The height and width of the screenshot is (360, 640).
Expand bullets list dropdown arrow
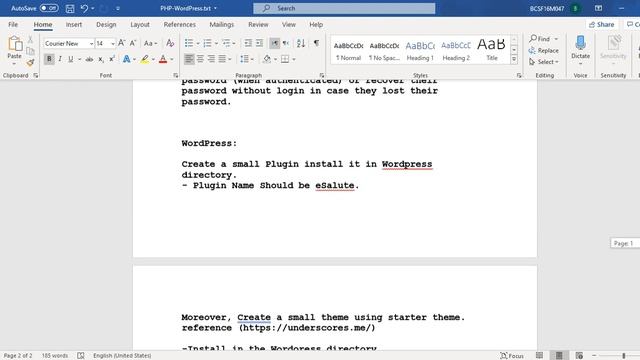coord(198,43)
